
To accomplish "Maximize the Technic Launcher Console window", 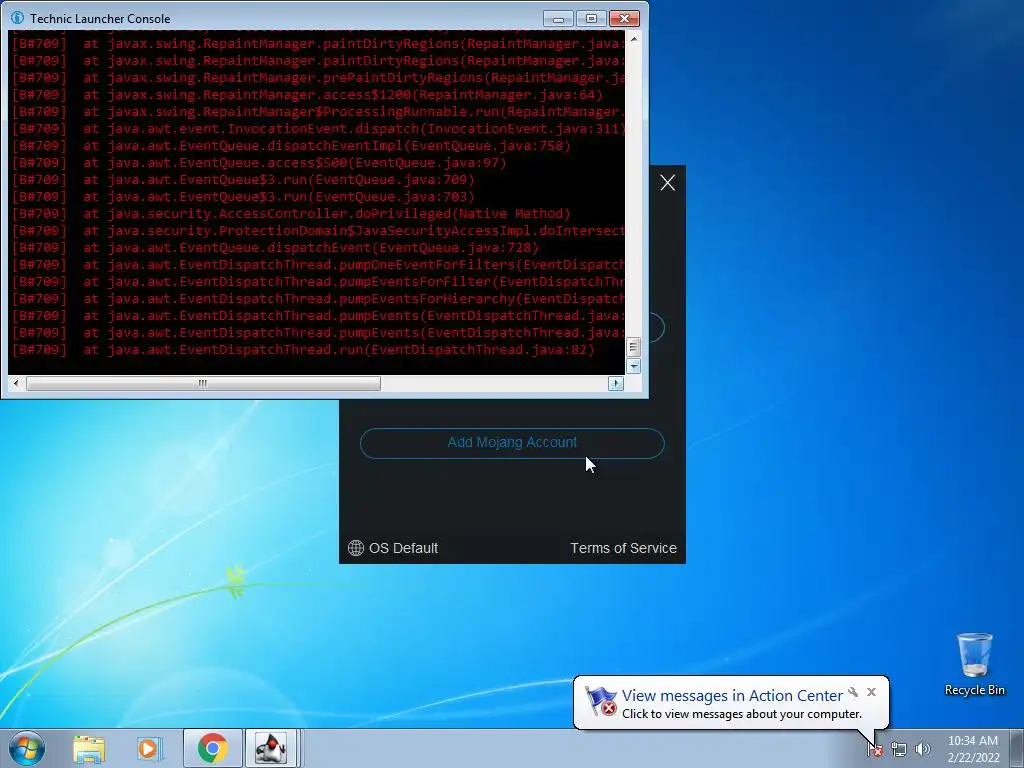I will [x=591, y=18].
